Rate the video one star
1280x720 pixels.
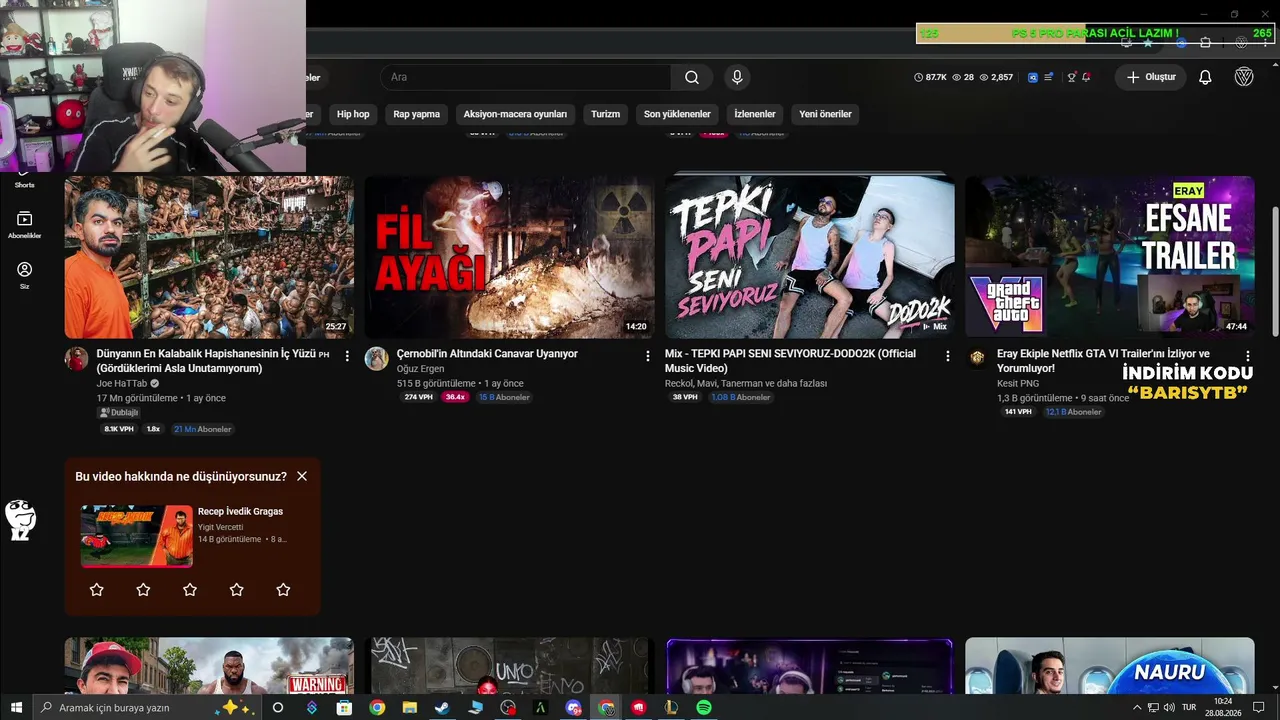[x=96, y=590]
